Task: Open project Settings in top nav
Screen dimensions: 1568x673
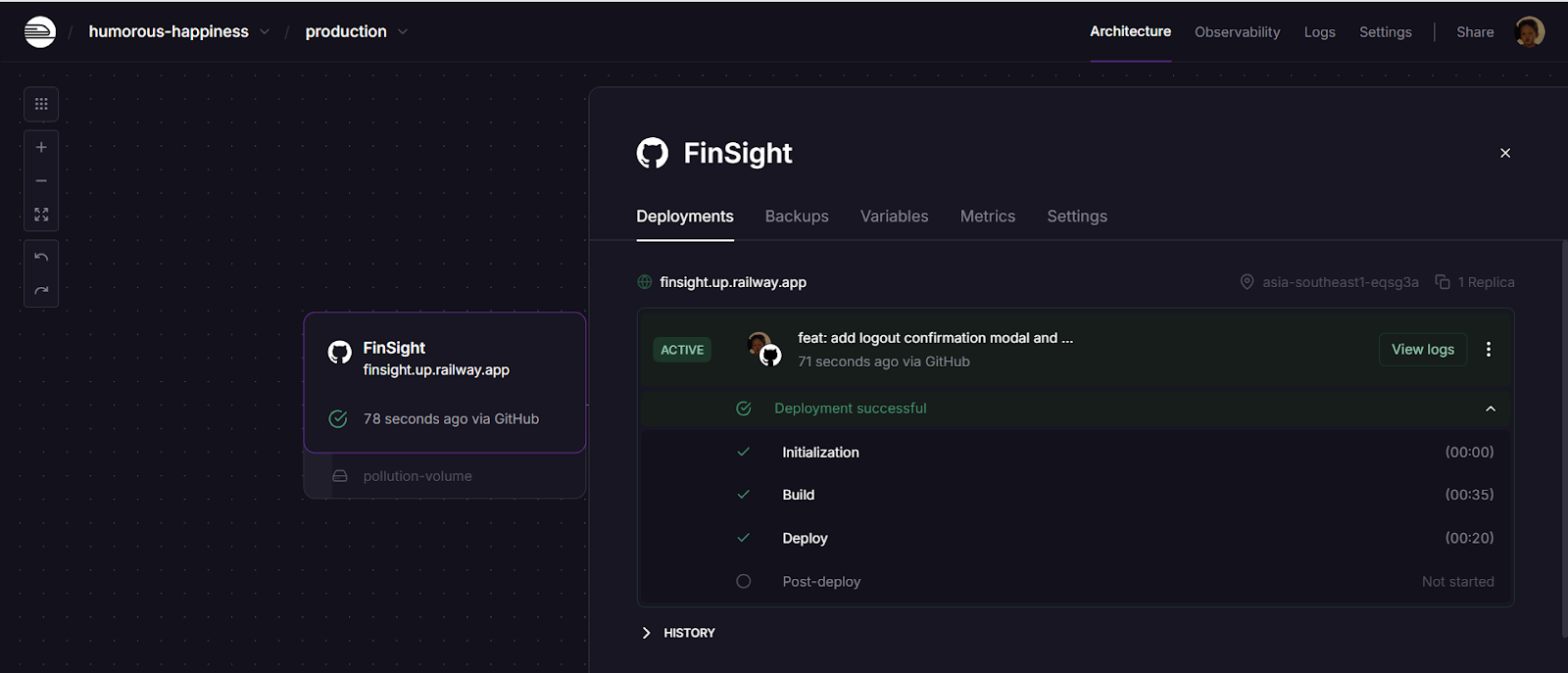Action: click(x=1385, y=32)
